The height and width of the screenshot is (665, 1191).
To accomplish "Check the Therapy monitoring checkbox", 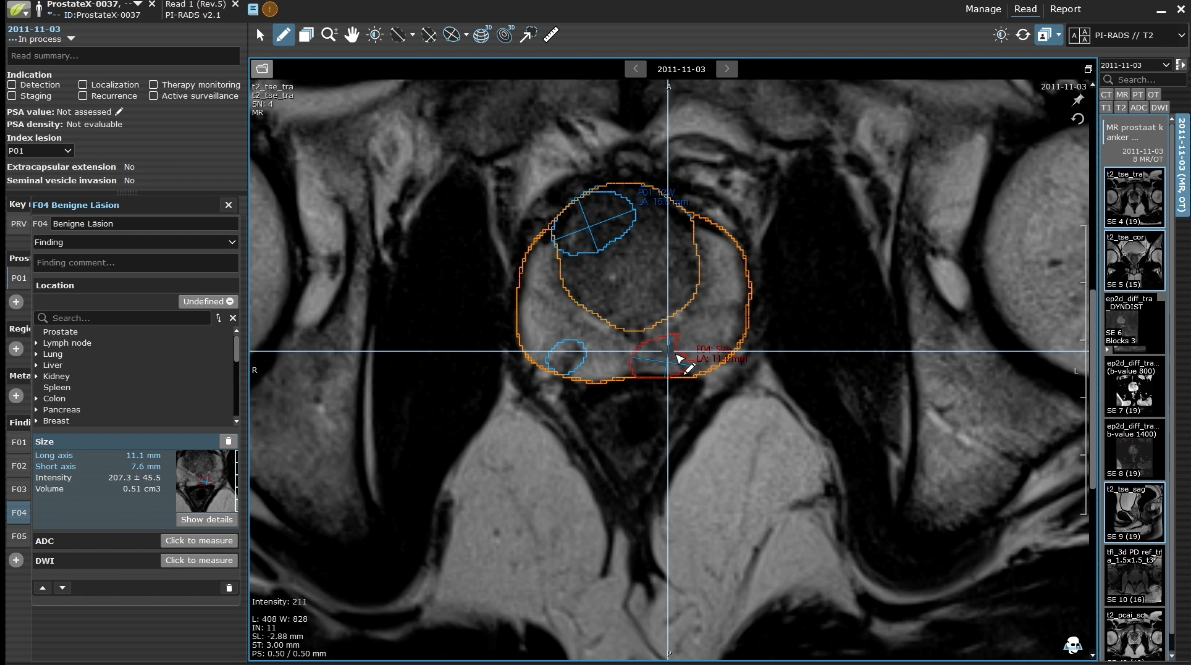I will (153, 85).
